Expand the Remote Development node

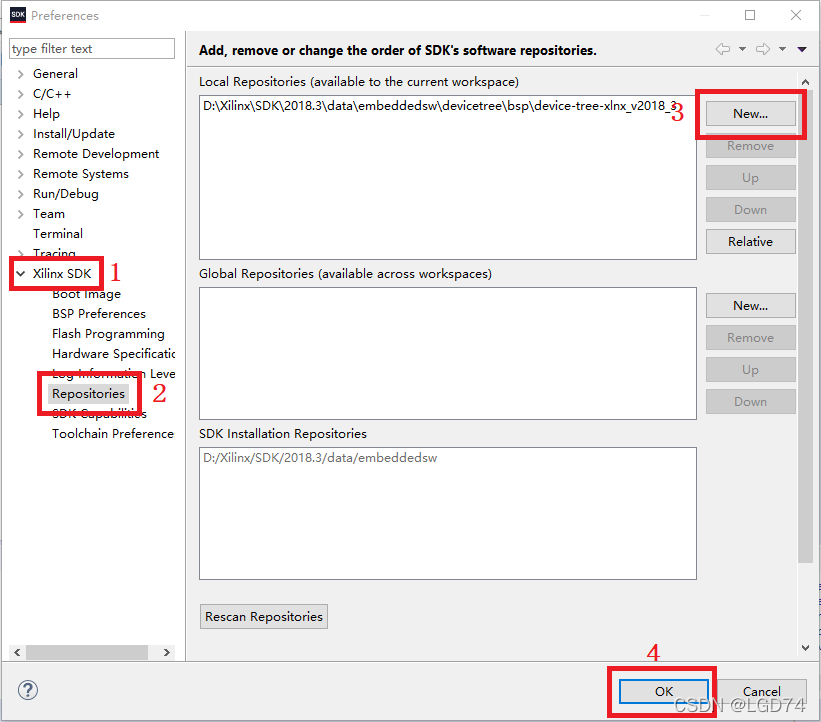(x=20, y=154)
